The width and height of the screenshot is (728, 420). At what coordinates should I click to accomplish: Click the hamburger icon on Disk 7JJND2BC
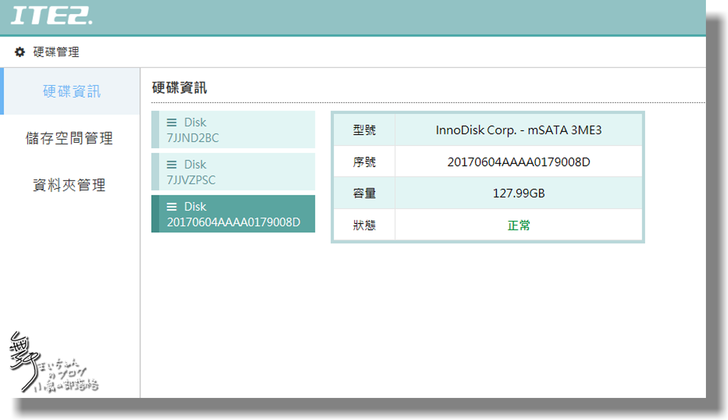click(x=171, y=122)
